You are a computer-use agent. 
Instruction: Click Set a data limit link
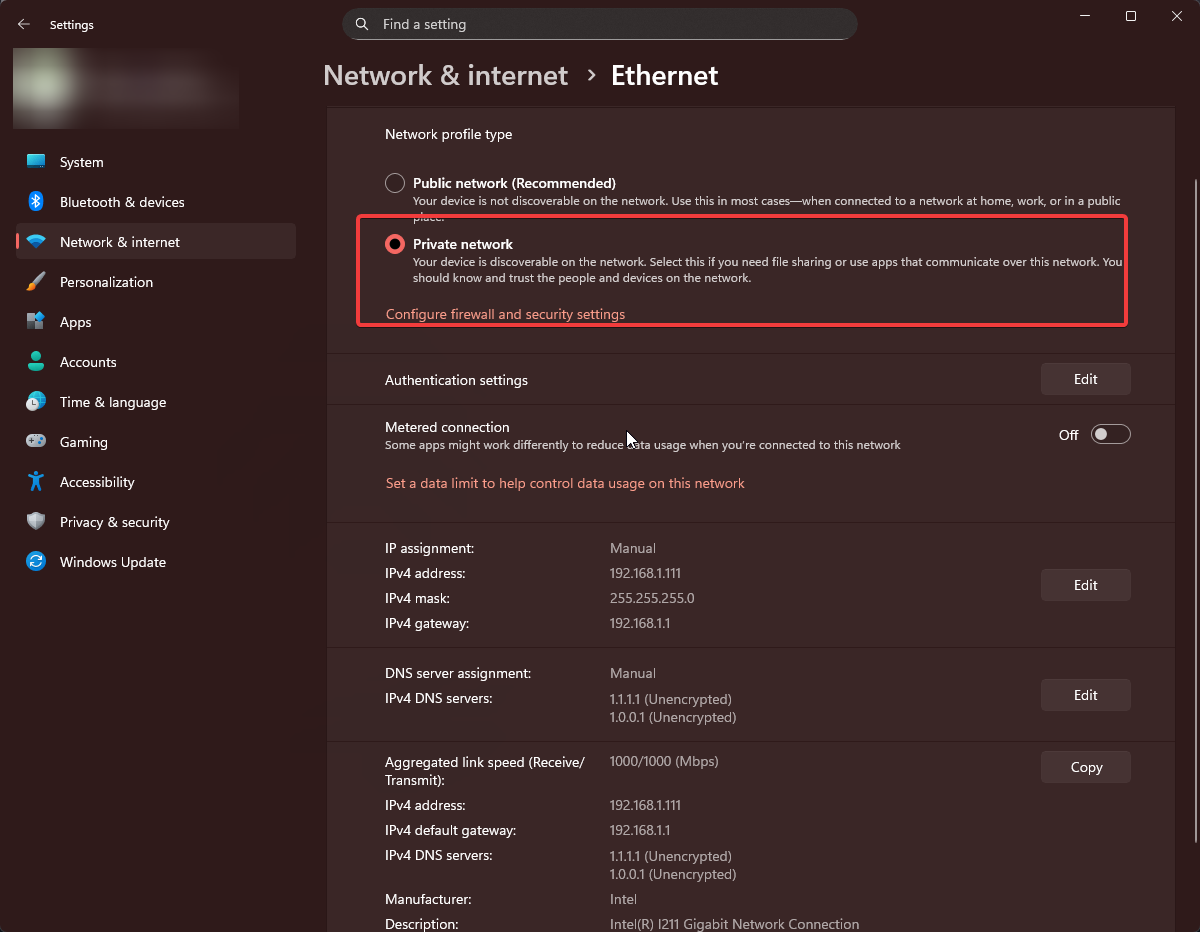pyautogui.click(x=565, y=483)
